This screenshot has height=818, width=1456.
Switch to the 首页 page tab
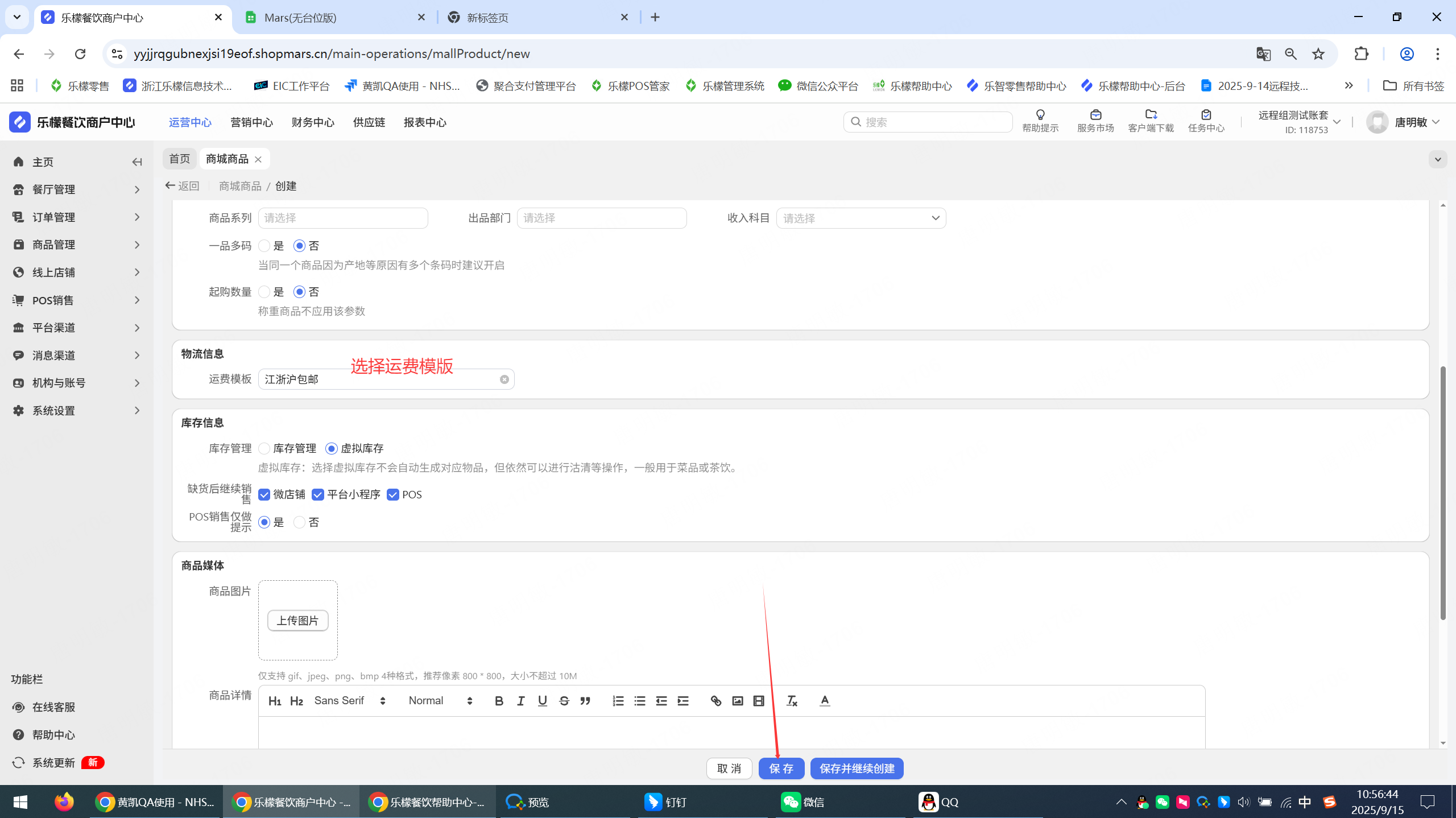(x=180, y=159)
